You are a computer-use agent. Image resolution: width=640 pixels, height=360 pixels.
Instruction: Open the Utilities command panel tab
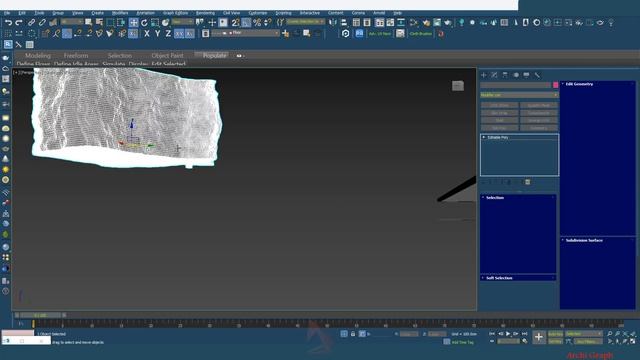coord(537,75)
